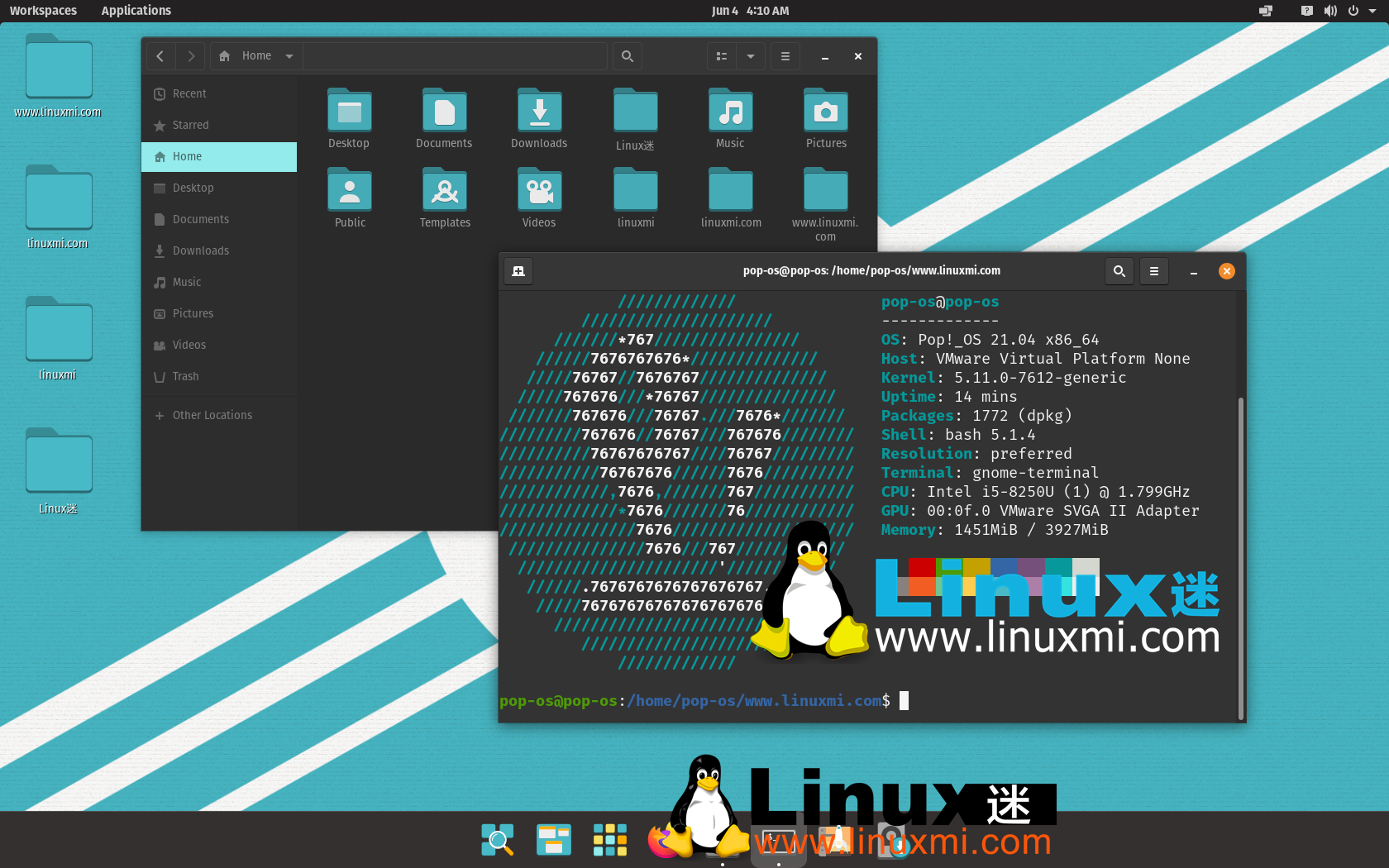Select linuxmi.com desktop folder
Image resolution: width=1389 pixels, height=868 pixels.
[58, 208]
